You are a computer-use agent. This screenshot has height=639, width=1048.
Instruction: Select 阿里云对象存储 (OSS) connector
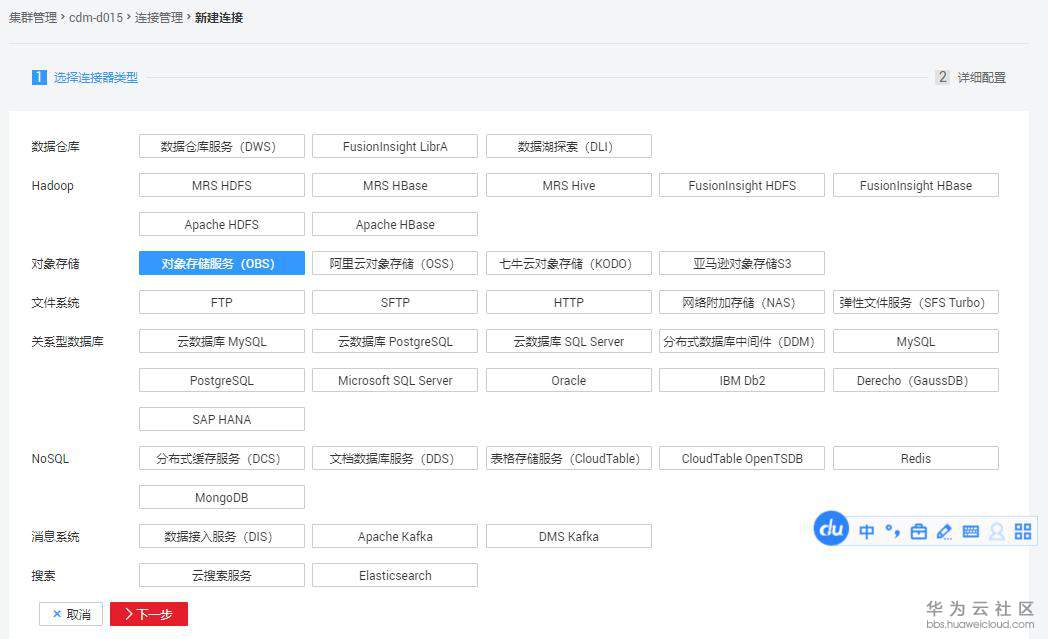pos(395,263)
